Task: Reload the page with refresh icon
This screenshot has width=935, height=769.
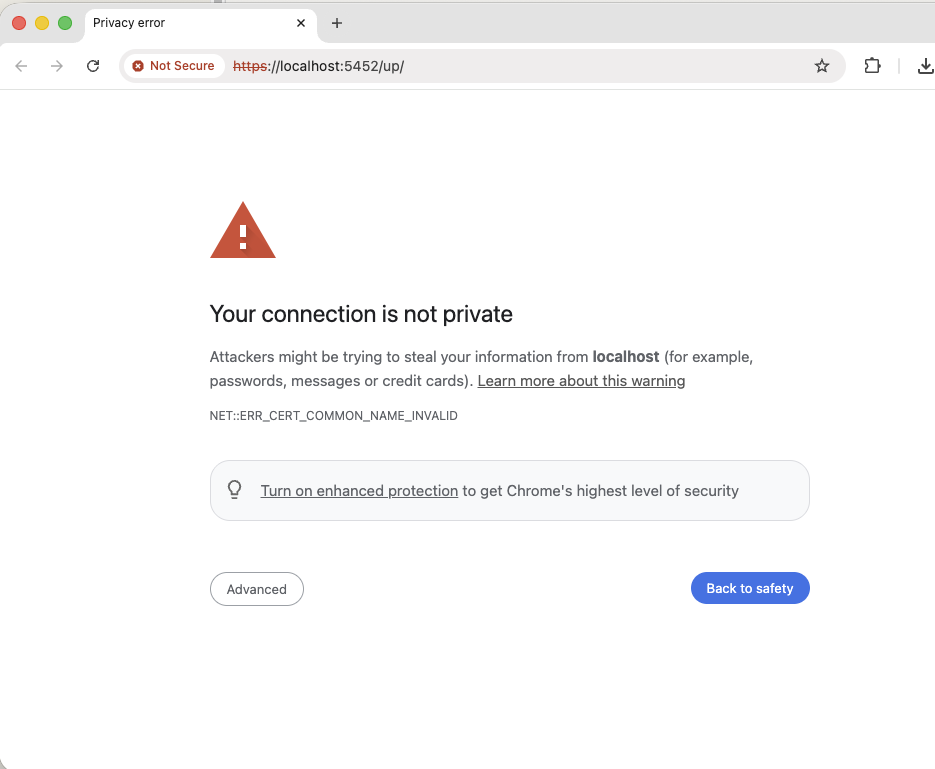Action: [93, 66]
